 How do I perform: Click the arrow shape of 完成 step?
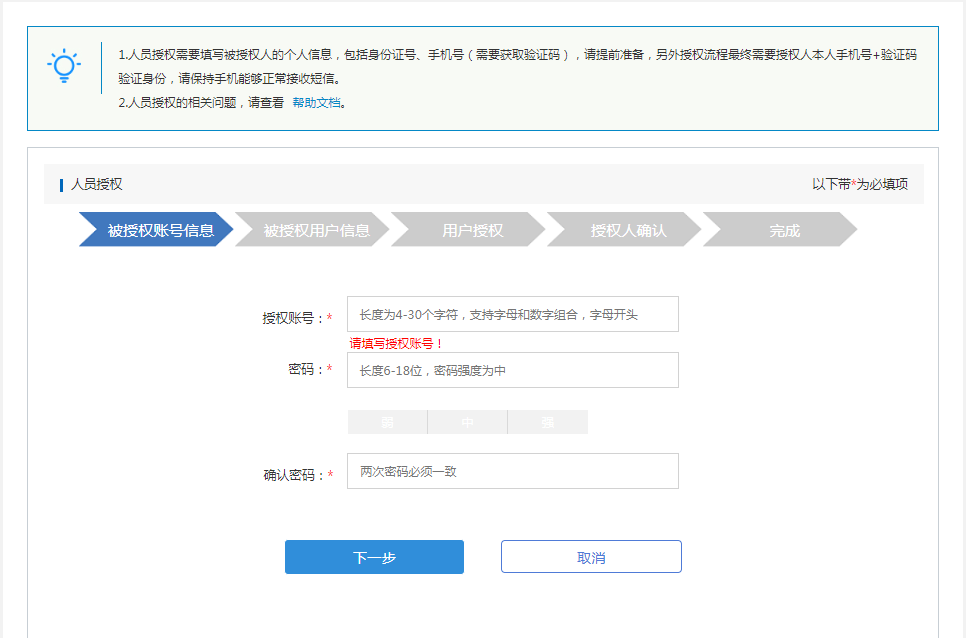pyautogui.click(x=785, y=229)
